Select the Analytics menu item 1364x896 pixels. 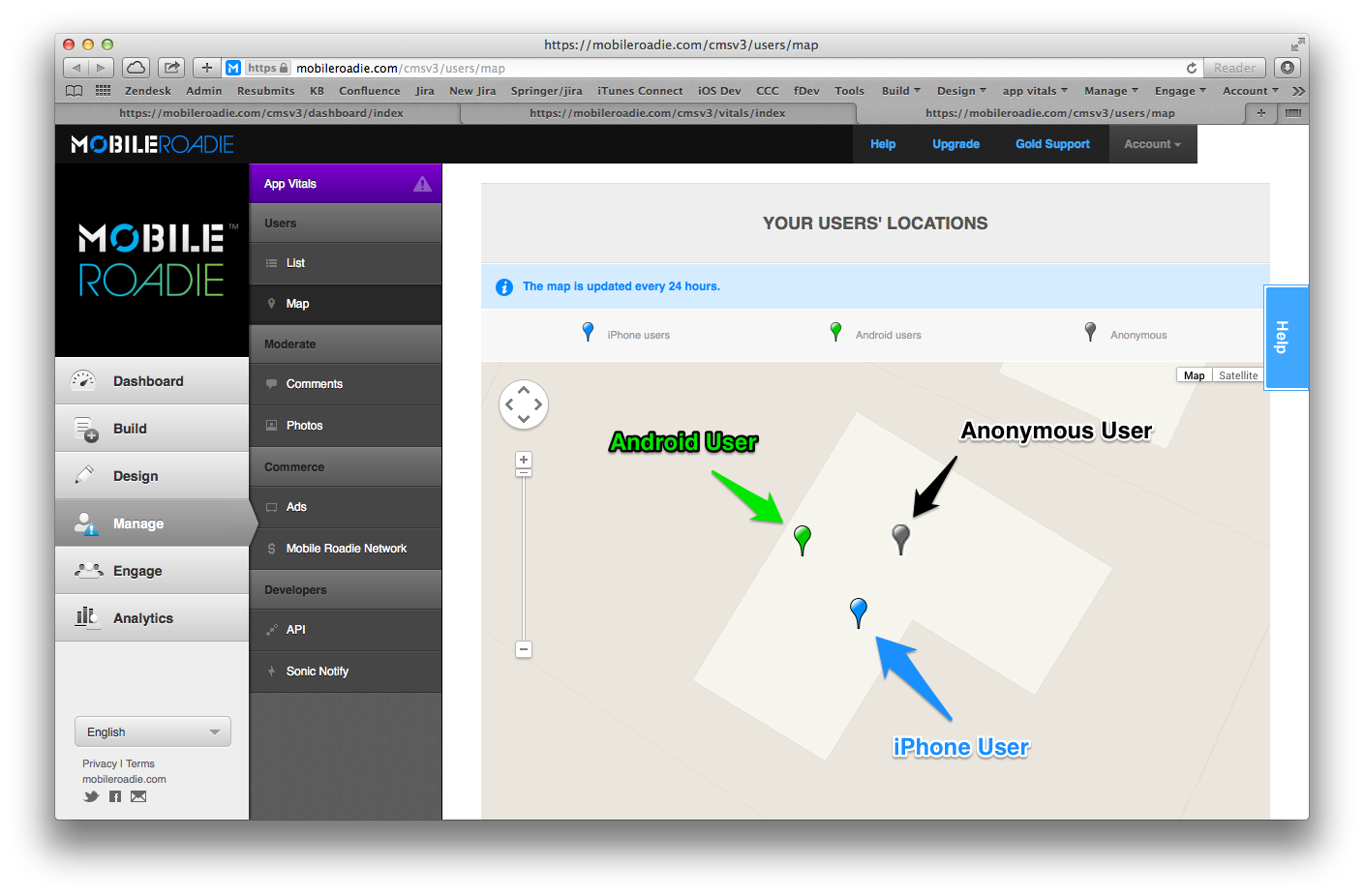pos(142,618)
